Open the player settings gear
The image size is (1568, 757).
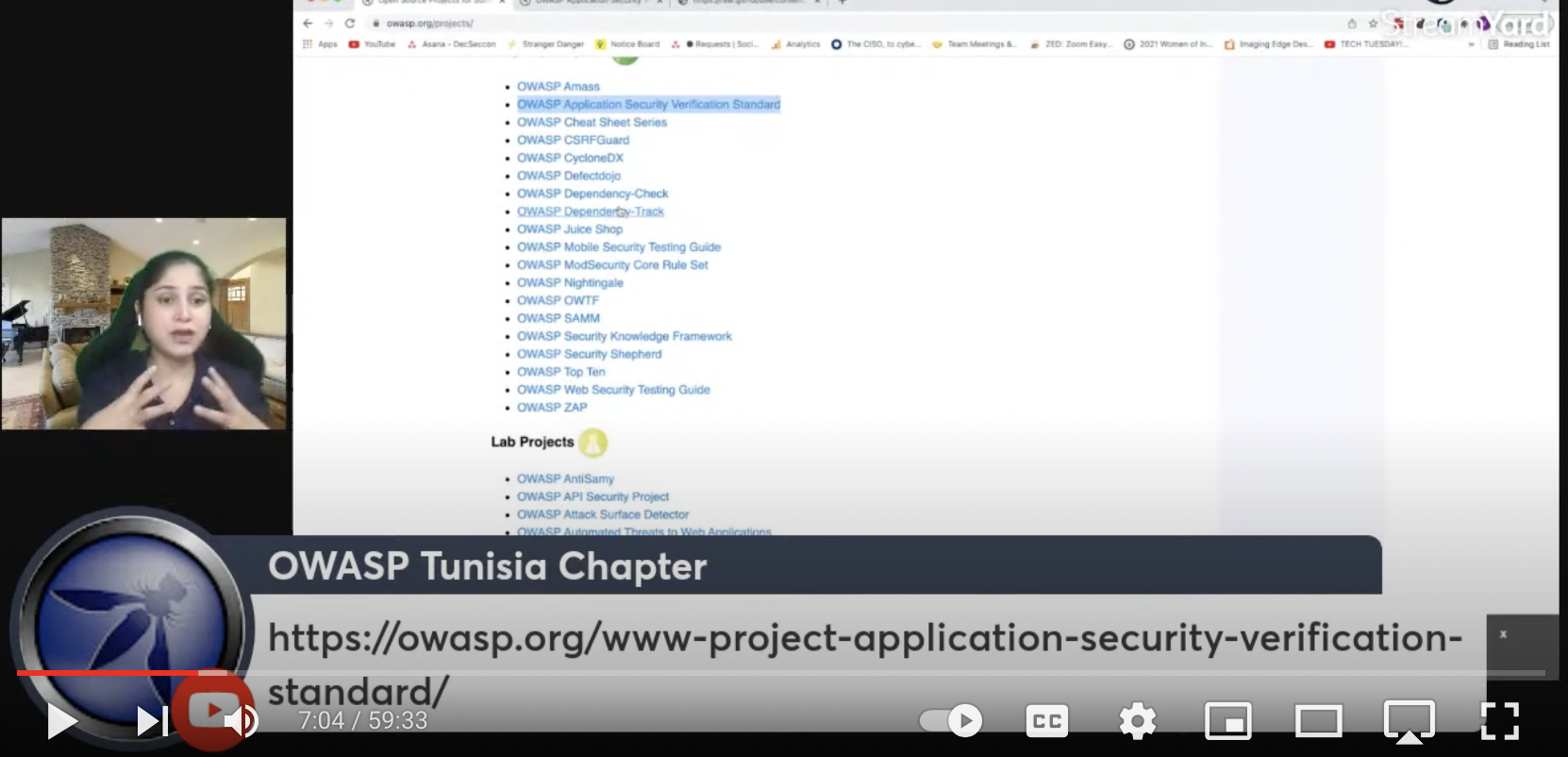(x=1138, y=721)
